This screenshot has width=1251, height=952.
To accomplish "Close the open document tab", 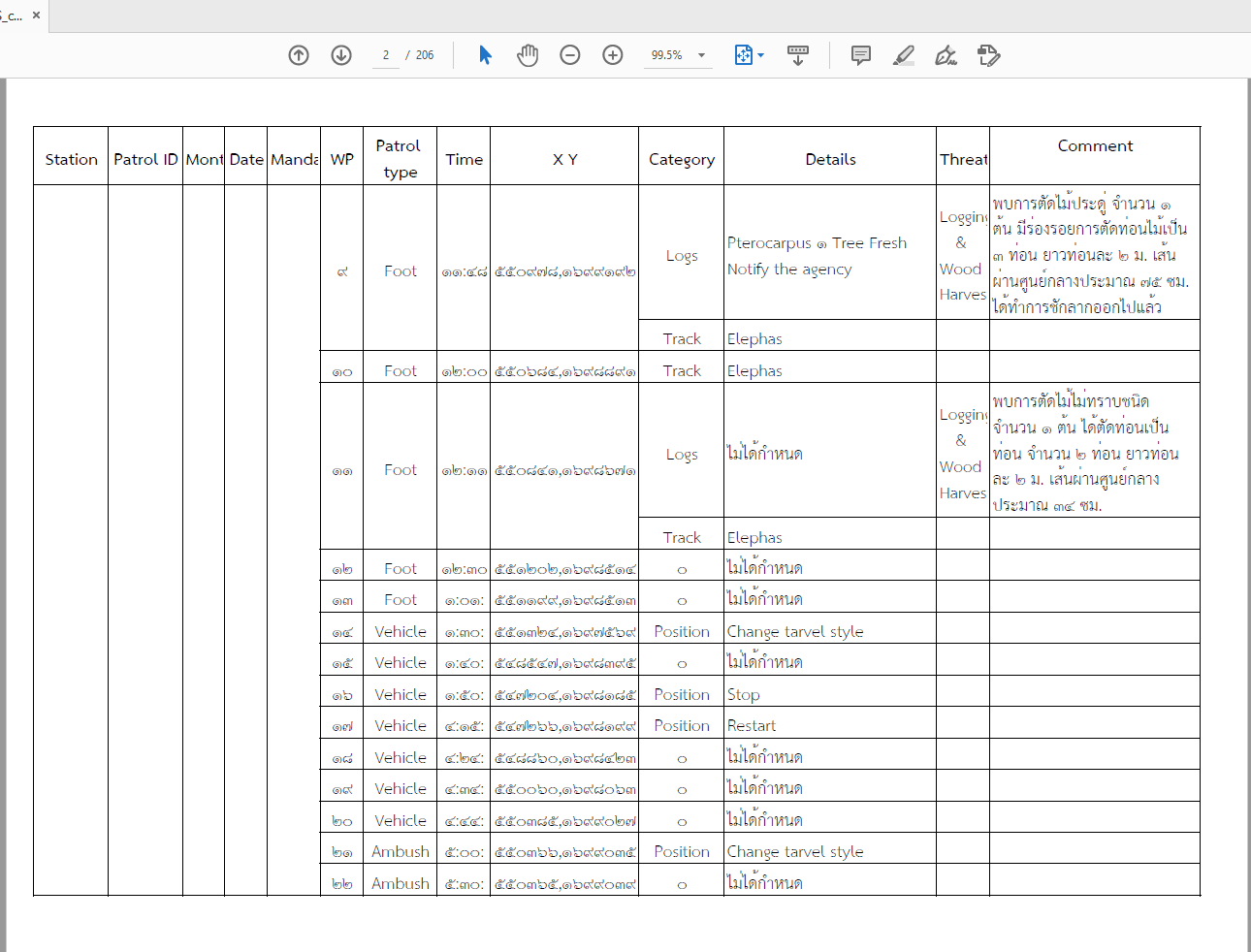I will coord(37,16).
